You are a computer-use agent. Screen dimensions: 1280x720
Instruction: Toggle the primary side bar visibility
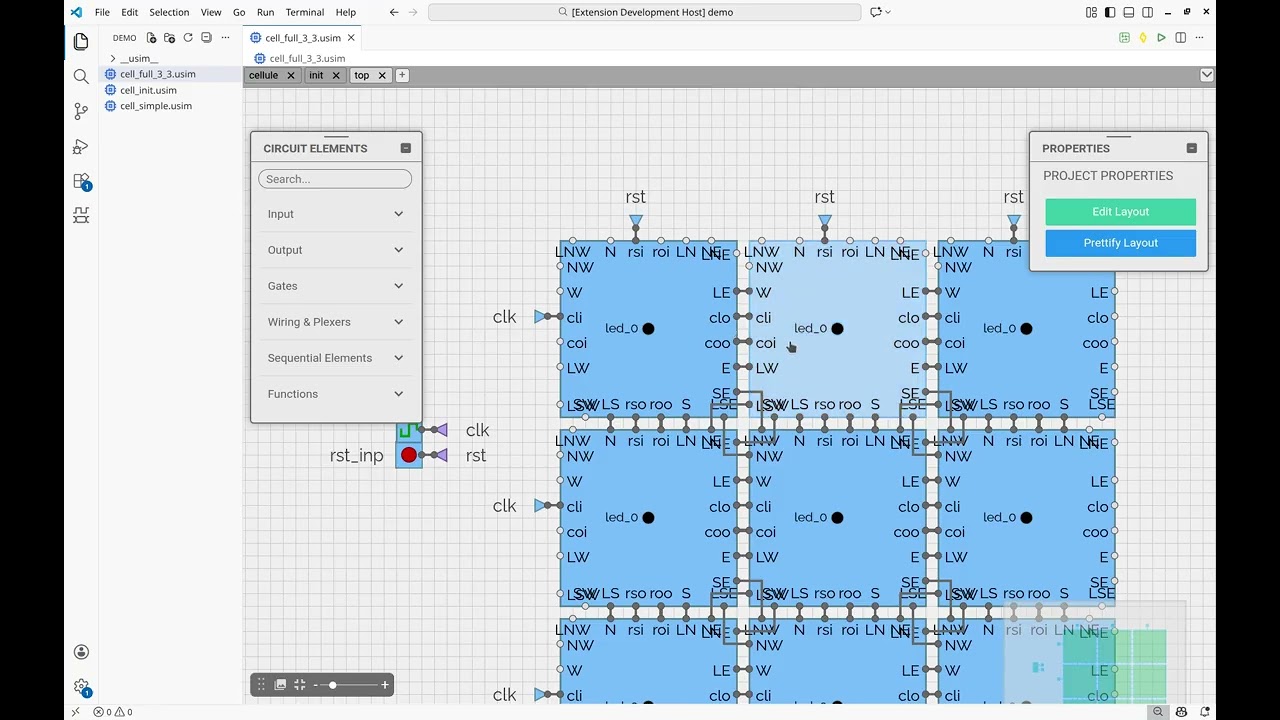(x=1110, y=12)
